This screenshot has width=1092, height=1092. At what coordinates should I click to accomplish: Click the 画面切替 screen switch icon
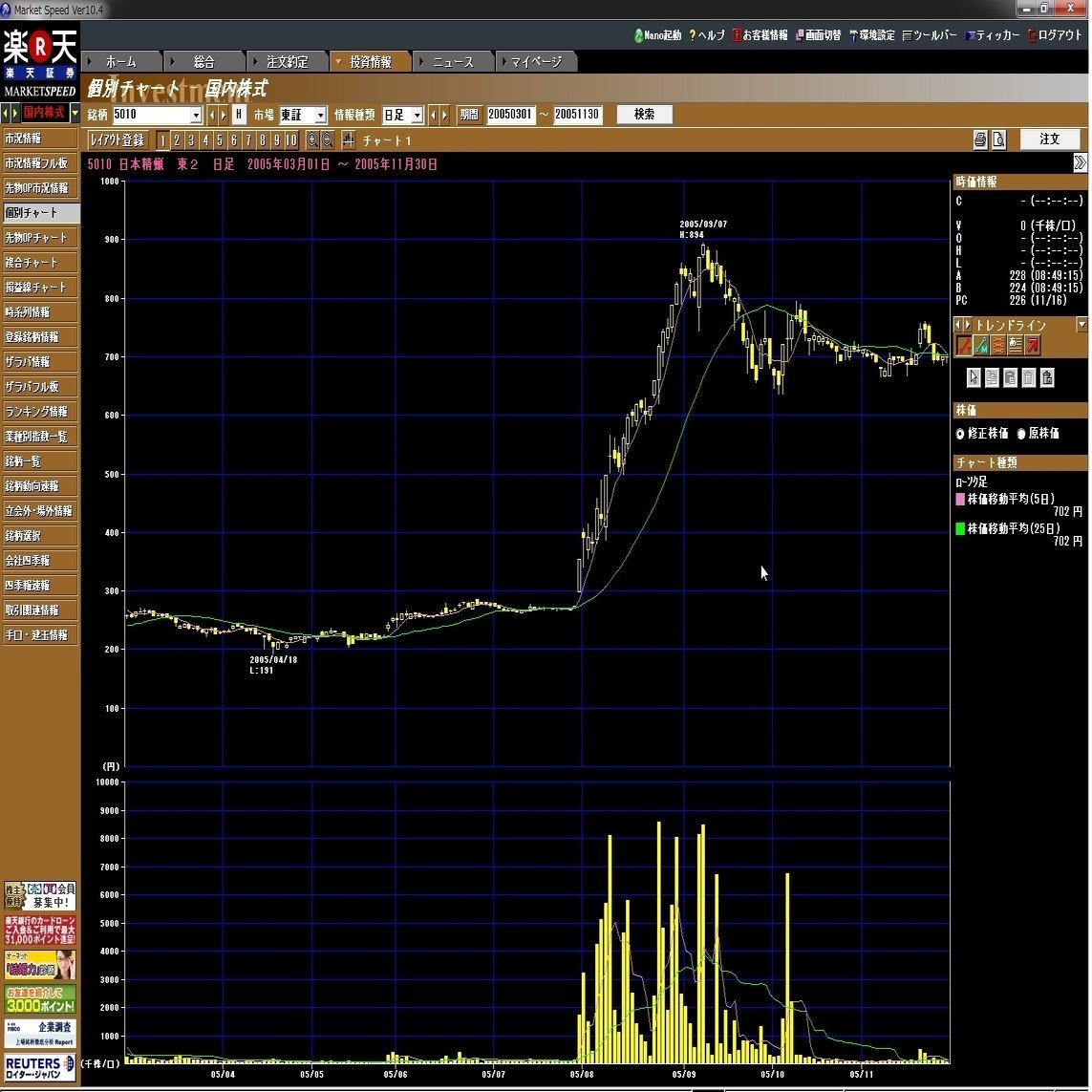(819, 34)
